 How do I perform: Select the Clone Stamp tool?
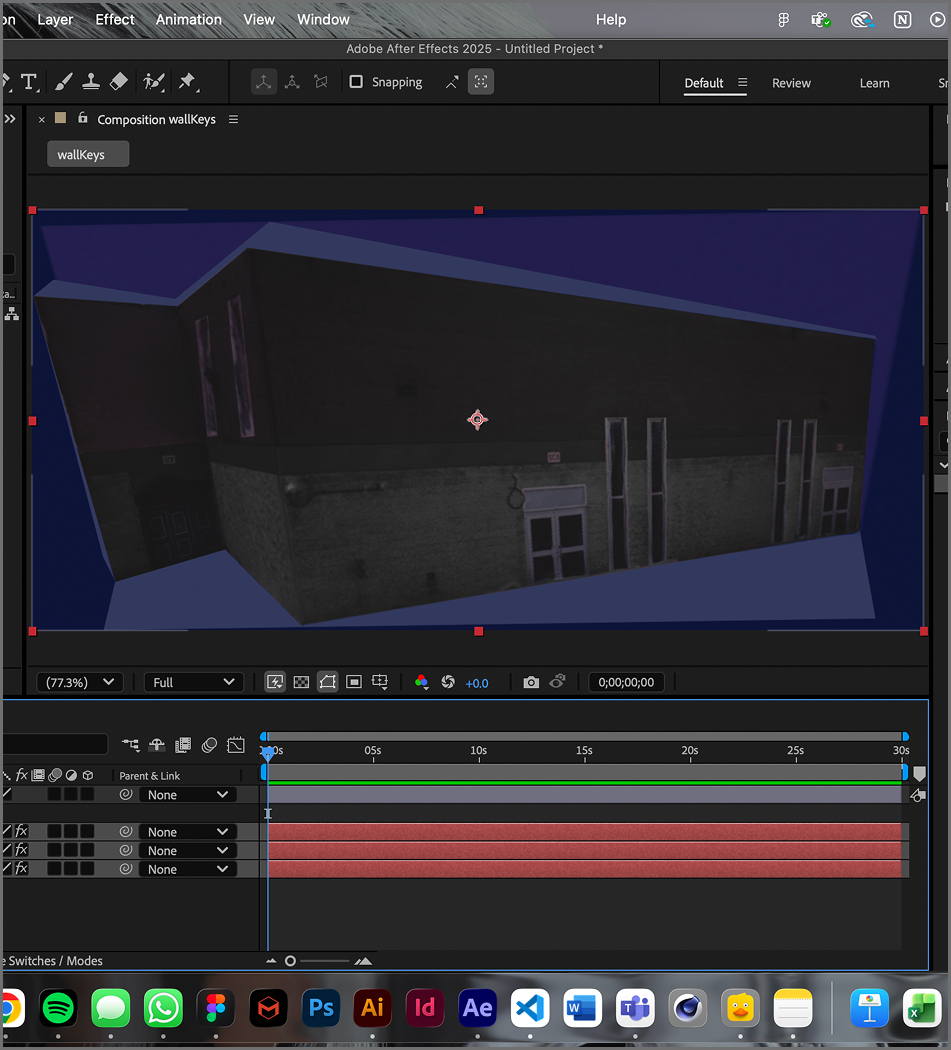91,81
